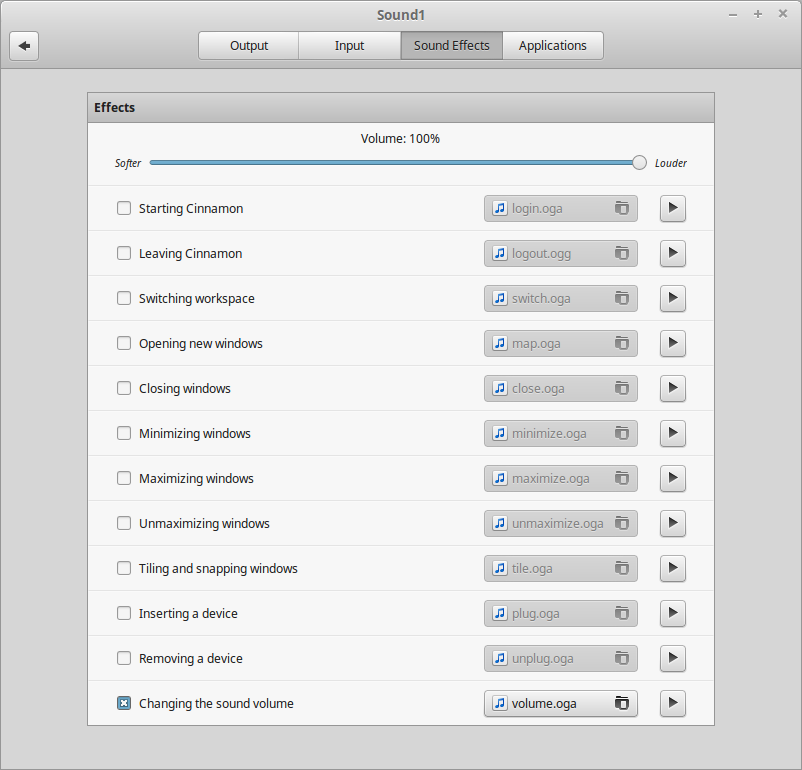Enable the Switching workspace sound
Screen dimensions: 802x770
[x=124, y=298]
